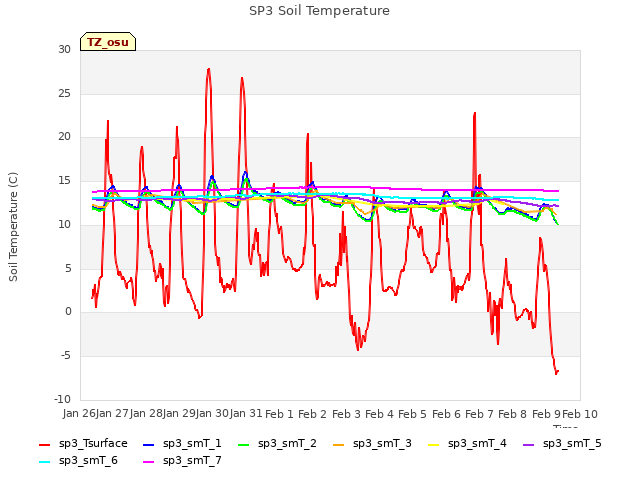Toggle sp3_smT_7 legend entry
This screenshot has width=640, height=480.
click(182, 461)
